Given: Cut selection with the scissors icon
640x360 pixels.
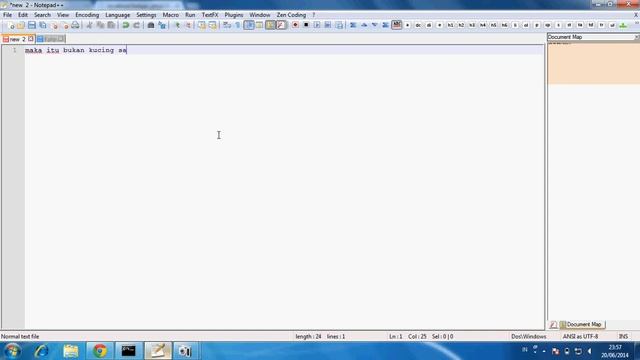Looking at the screenshot, I should [89, 25].
